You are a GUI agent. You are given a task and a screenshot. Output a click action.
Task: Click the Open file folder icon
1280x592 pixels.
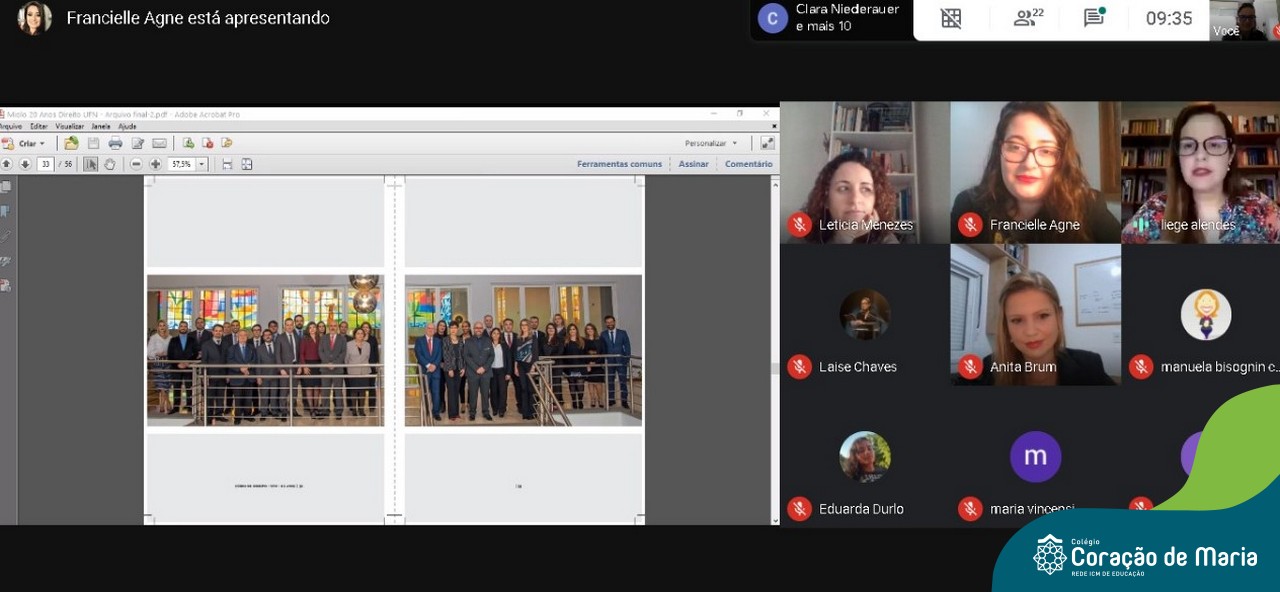click(x=71, y=143)
